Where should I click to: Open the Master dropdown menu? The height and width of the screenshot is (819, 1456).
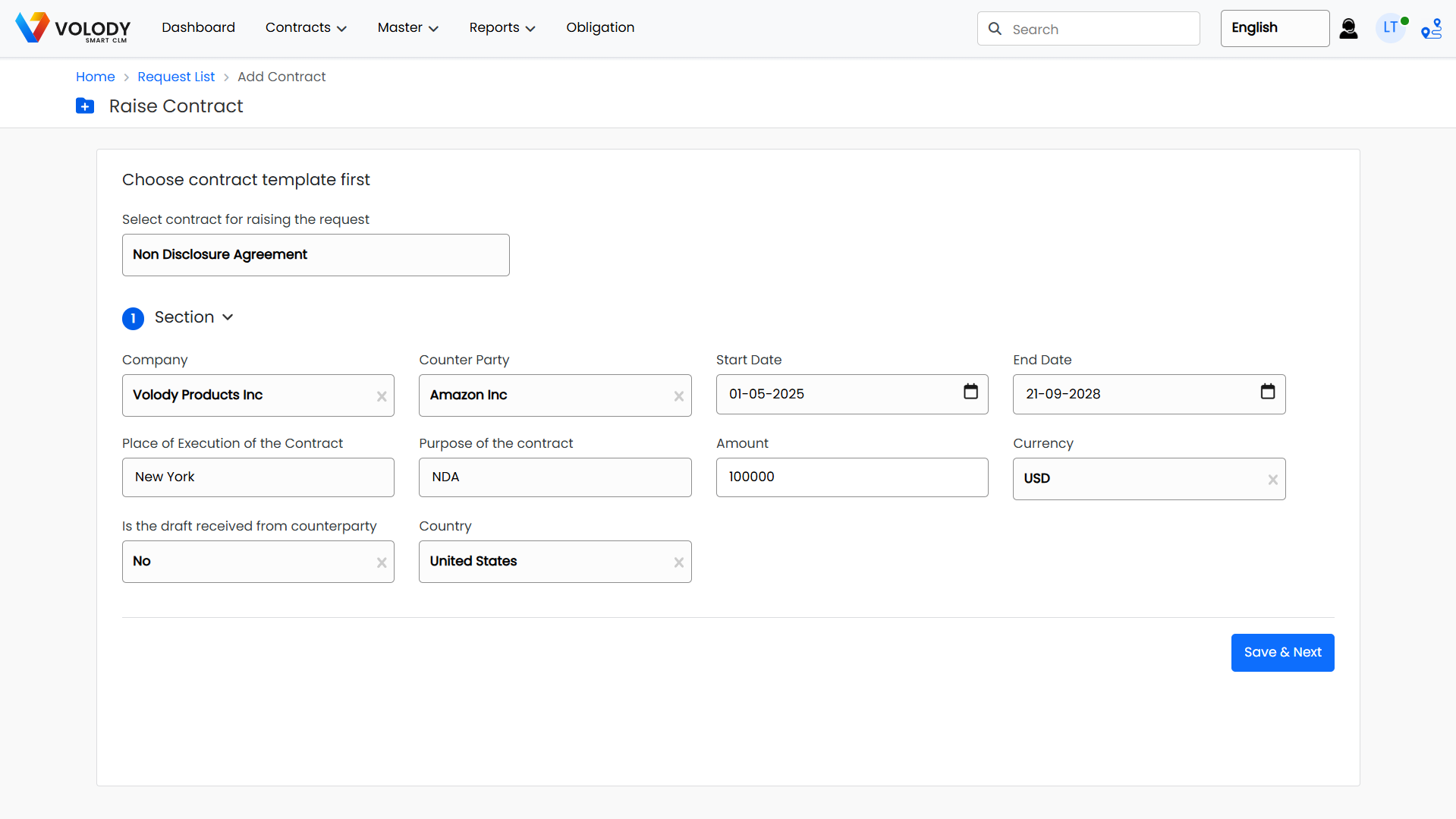[407, 28]
